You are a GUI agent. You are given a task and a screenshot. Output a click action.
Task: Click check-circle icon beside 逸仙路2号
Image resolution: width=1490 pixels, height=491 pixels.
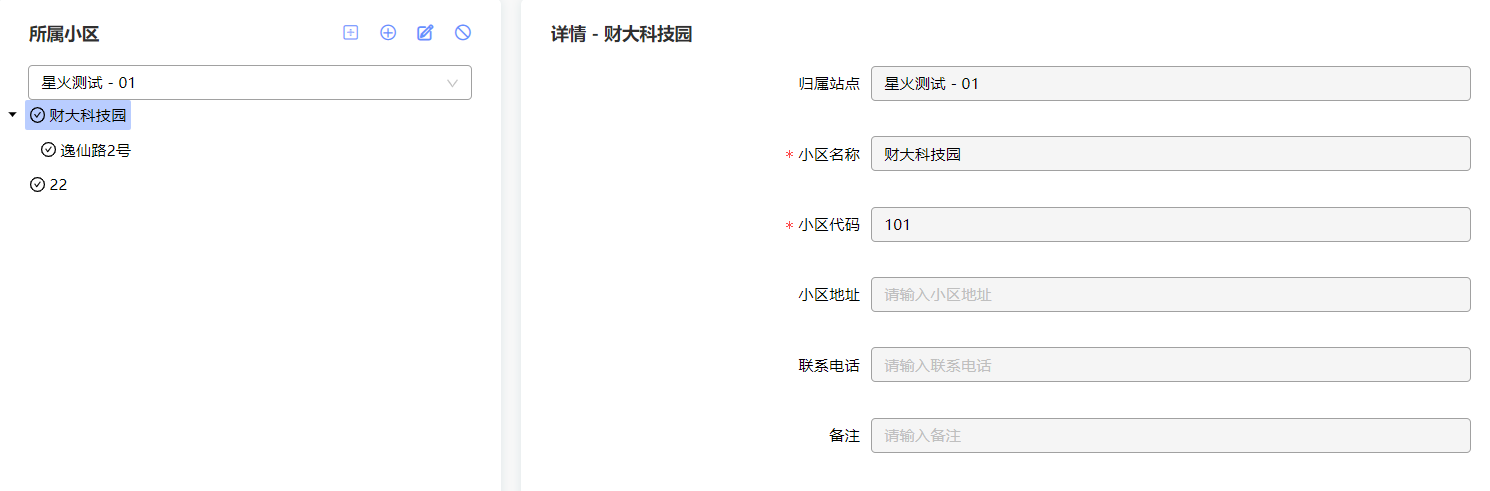coord(48,150)
